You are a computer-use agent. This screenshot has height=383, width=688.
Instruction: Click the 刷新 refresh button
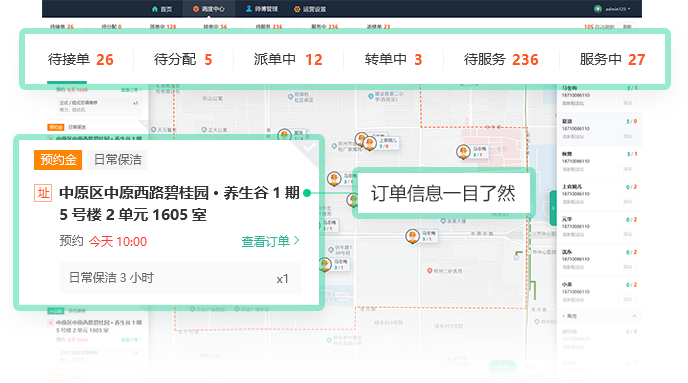point(627,27)
